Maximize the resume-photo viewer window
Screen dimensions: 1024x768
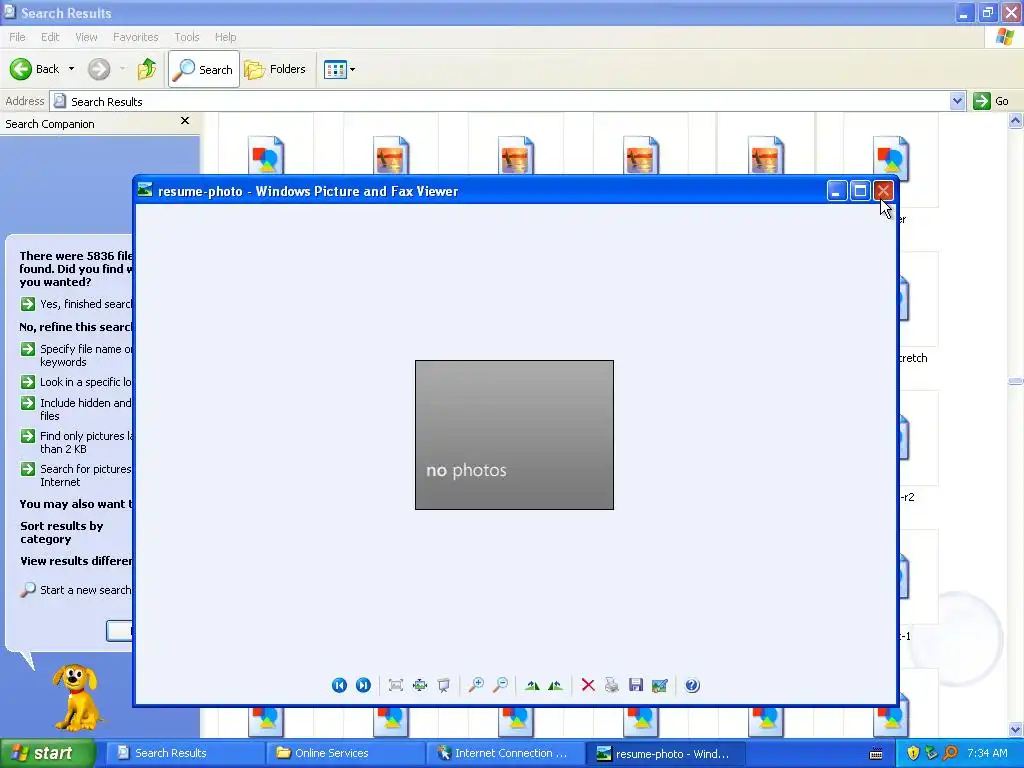(860, 191)
